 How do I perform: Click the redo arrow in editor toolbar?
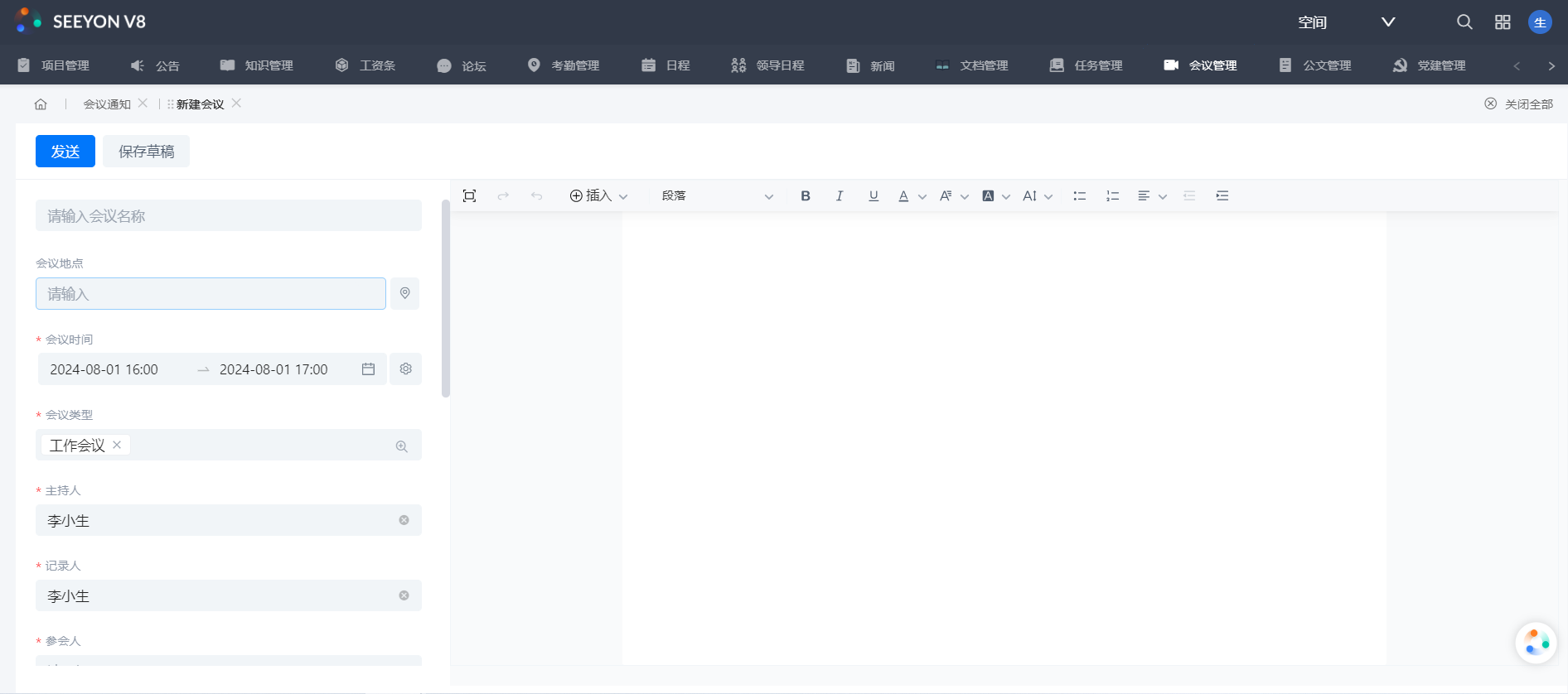503,195
